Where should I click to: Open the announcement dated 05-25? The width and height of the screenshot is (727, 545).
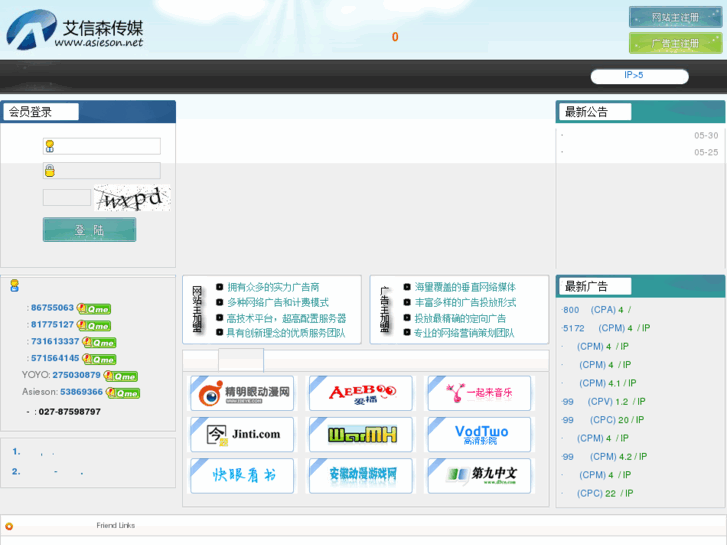coord(640,152)
